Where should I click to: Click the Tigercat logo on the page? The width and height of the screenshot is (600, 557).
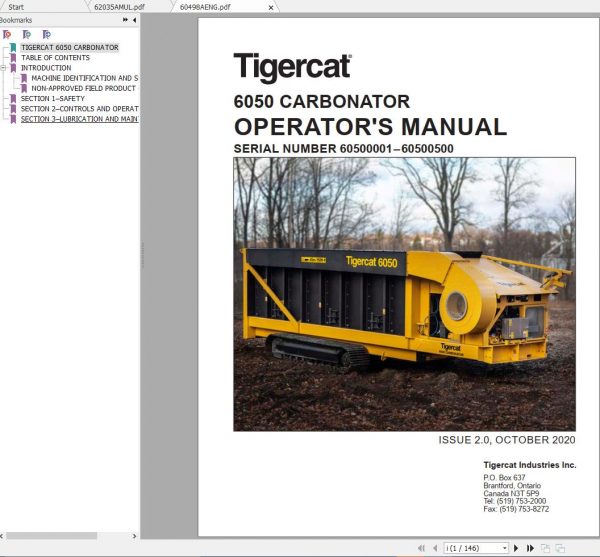(x=293, y=68)
